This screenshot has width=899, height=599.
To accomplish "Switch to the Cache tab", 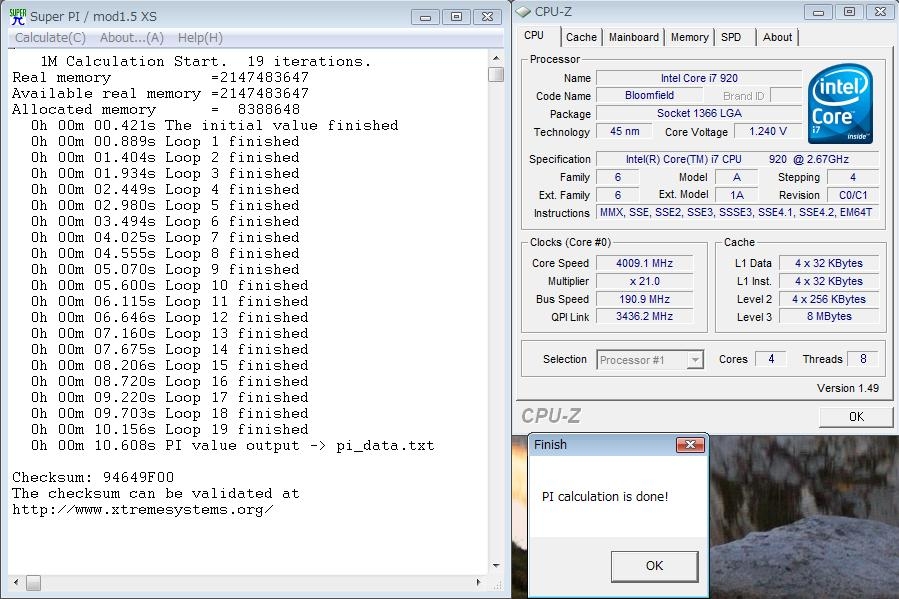I will click(581, 37).
